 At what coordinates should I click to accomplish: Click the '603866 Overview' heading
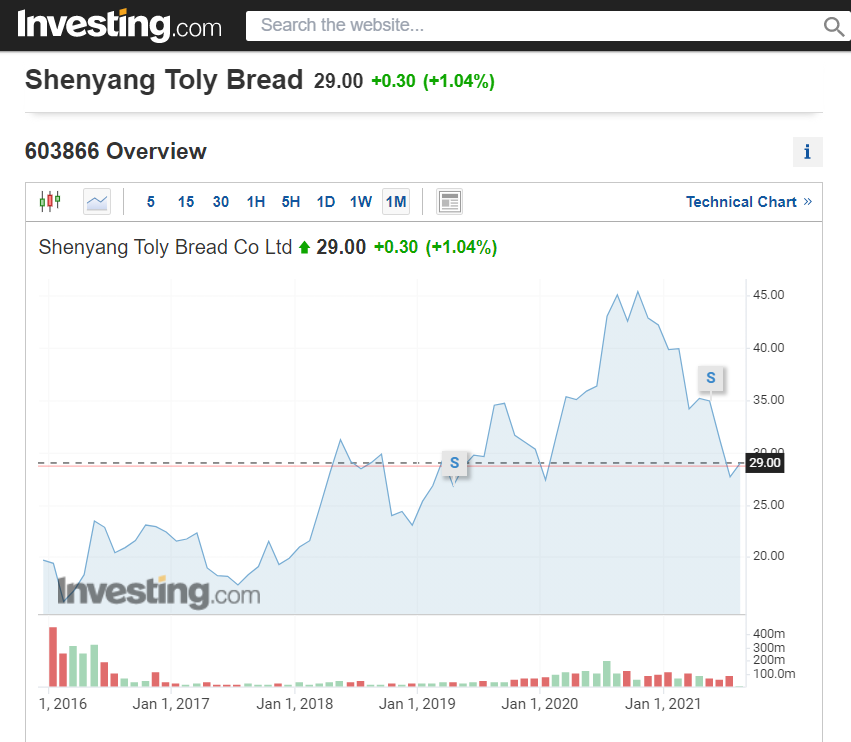[116, 151]
